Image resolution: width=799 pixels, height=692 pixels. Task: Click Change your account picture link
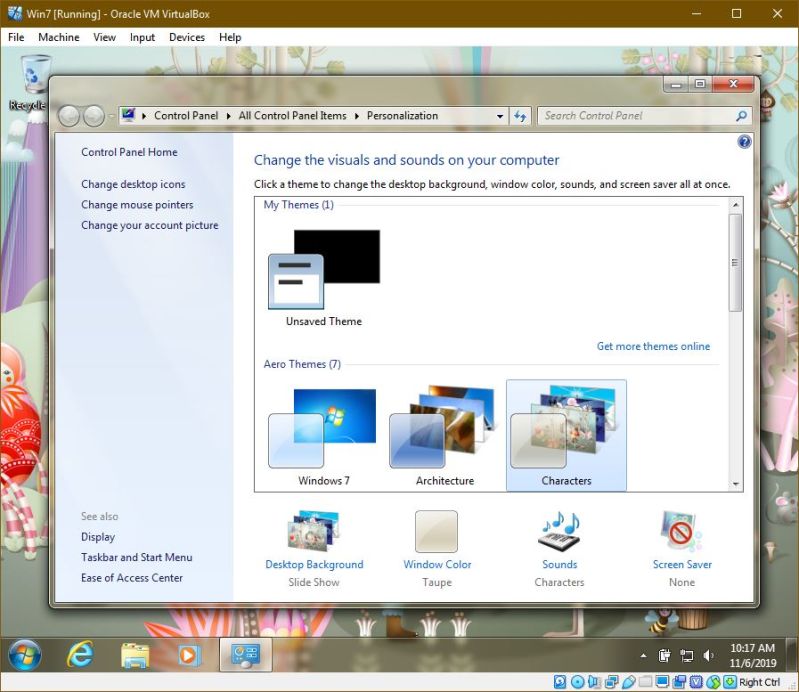(150, 225)
